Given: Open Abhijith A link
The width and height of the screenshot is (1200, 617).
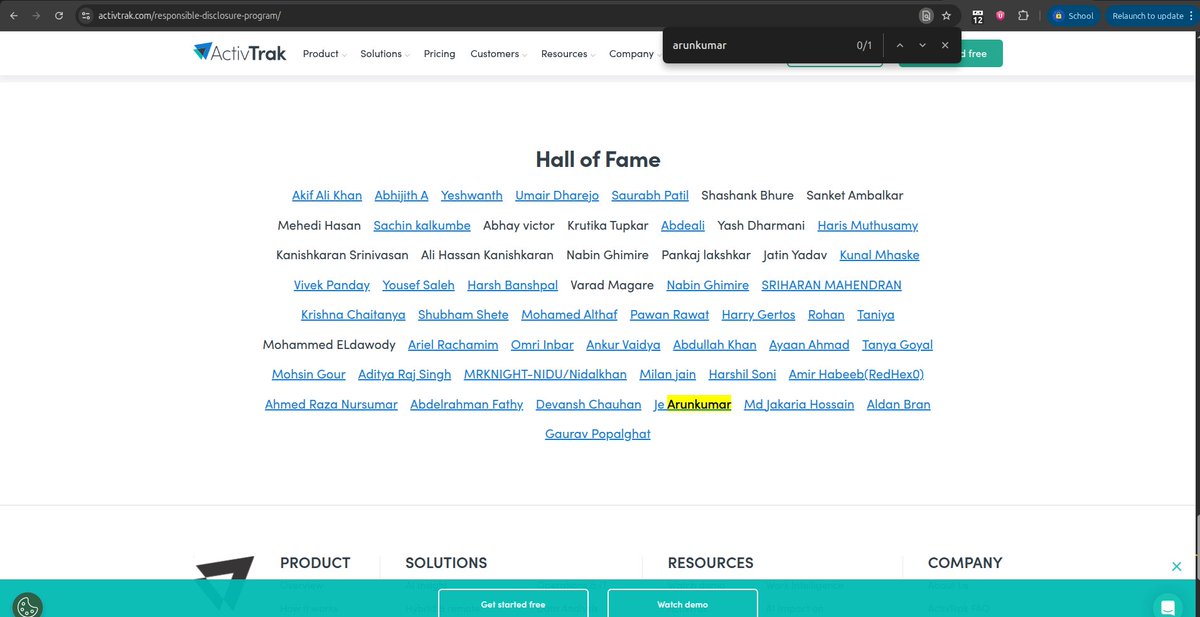Looking at the screenshot, I should pos(402,196).
